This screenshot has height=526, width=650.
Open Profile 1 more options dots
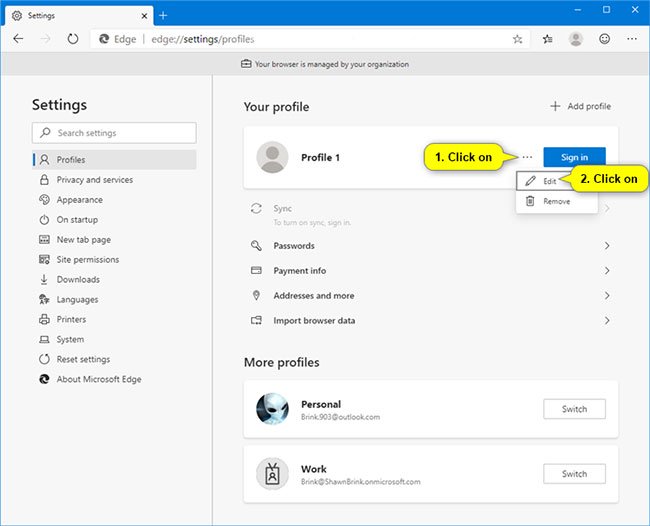pos(527,157)
